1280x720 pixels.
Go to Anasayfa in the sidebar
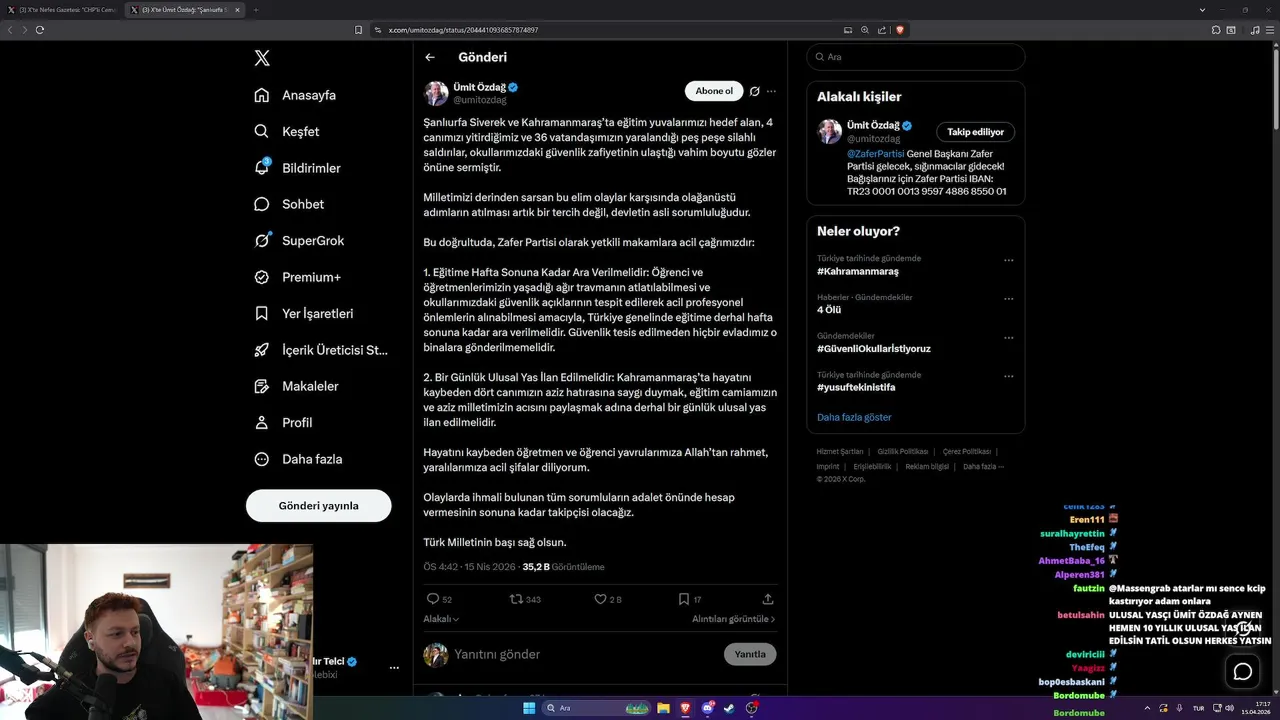pyautogui.click(x=295, y=95)
